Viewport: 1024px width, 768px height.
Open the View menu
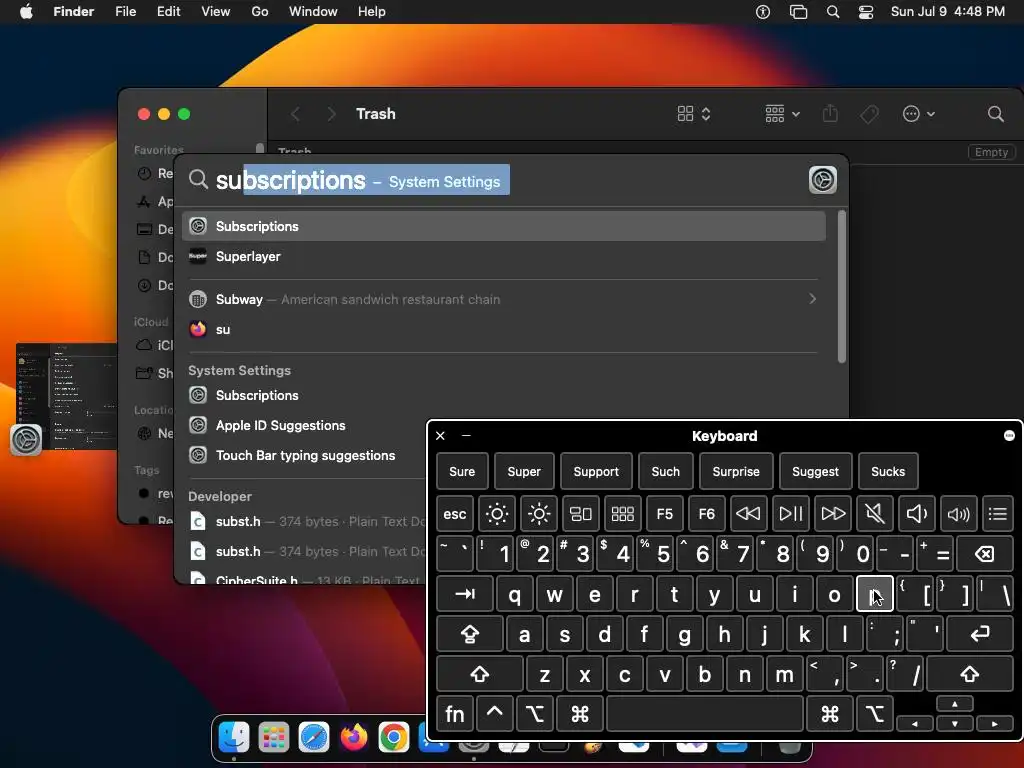[x=216, y=11]
